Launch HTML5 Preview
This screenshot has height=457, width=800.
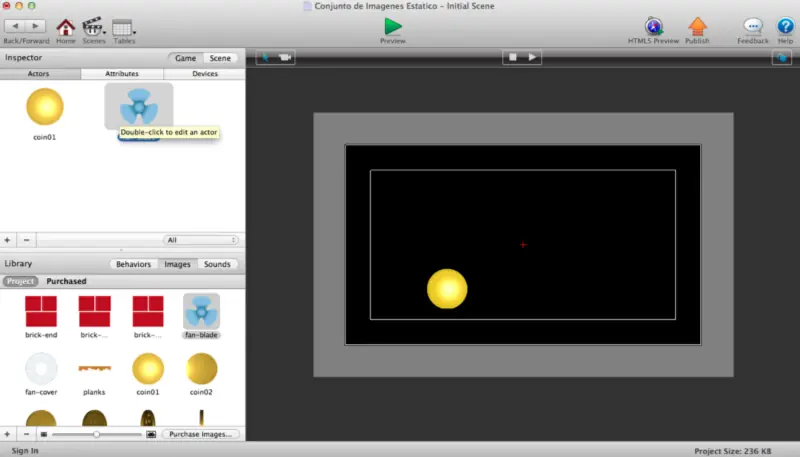point(654,27)
